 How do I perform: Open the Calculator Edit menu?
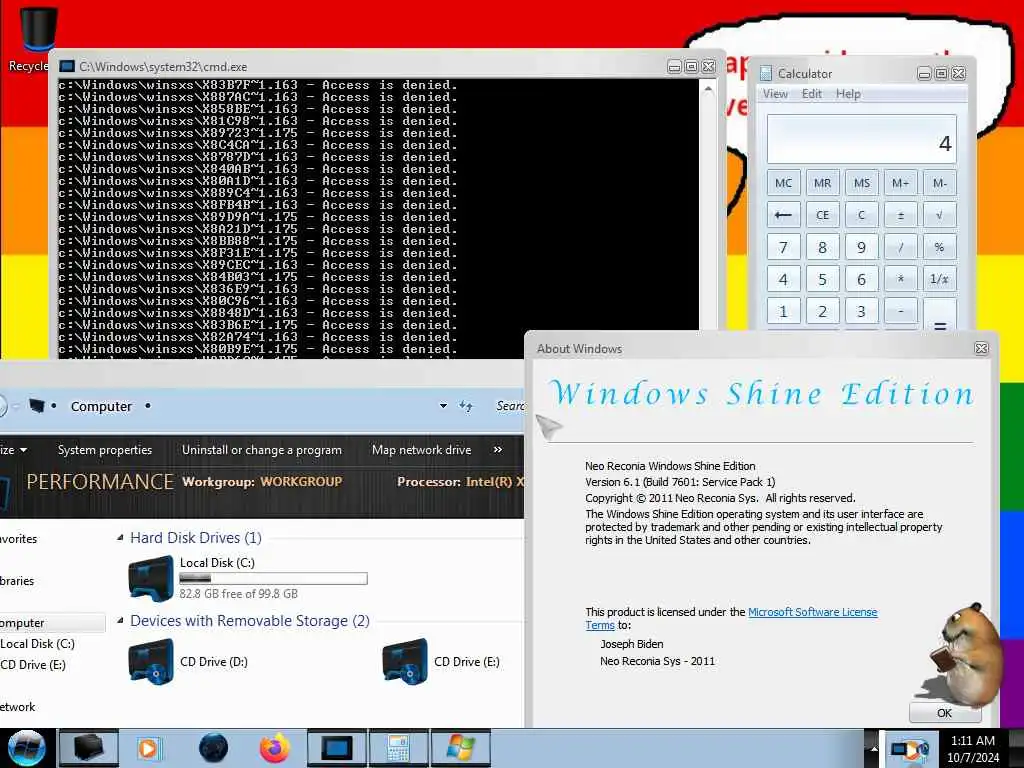point(812,94)
